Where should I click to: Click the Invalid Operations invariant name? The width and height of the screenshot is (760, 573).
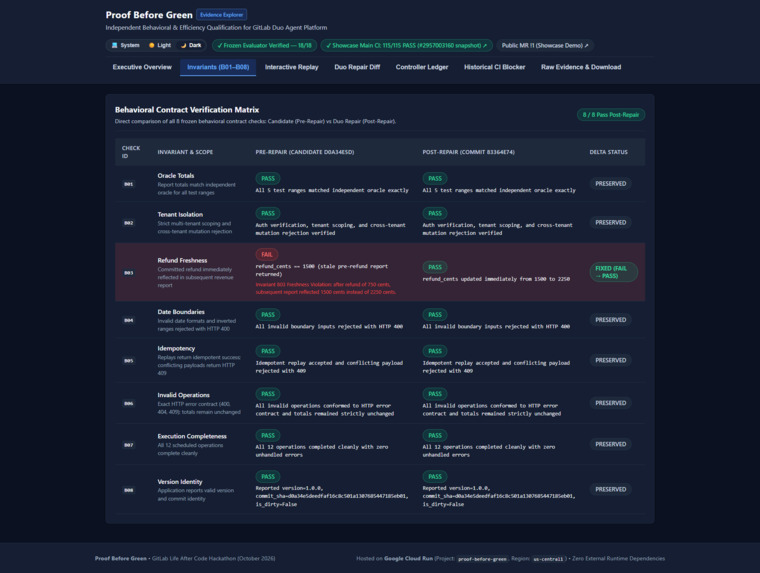(x=183, y=395)
